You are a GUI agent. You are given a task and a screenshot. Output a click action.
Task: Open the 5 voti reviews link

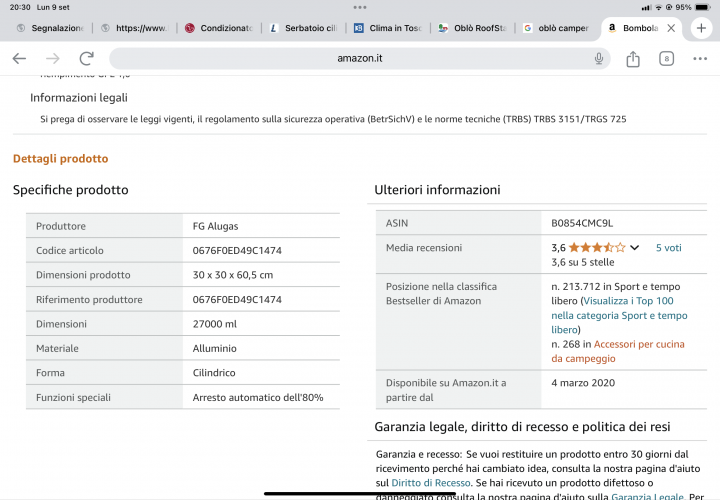click(x=668, y=247)
